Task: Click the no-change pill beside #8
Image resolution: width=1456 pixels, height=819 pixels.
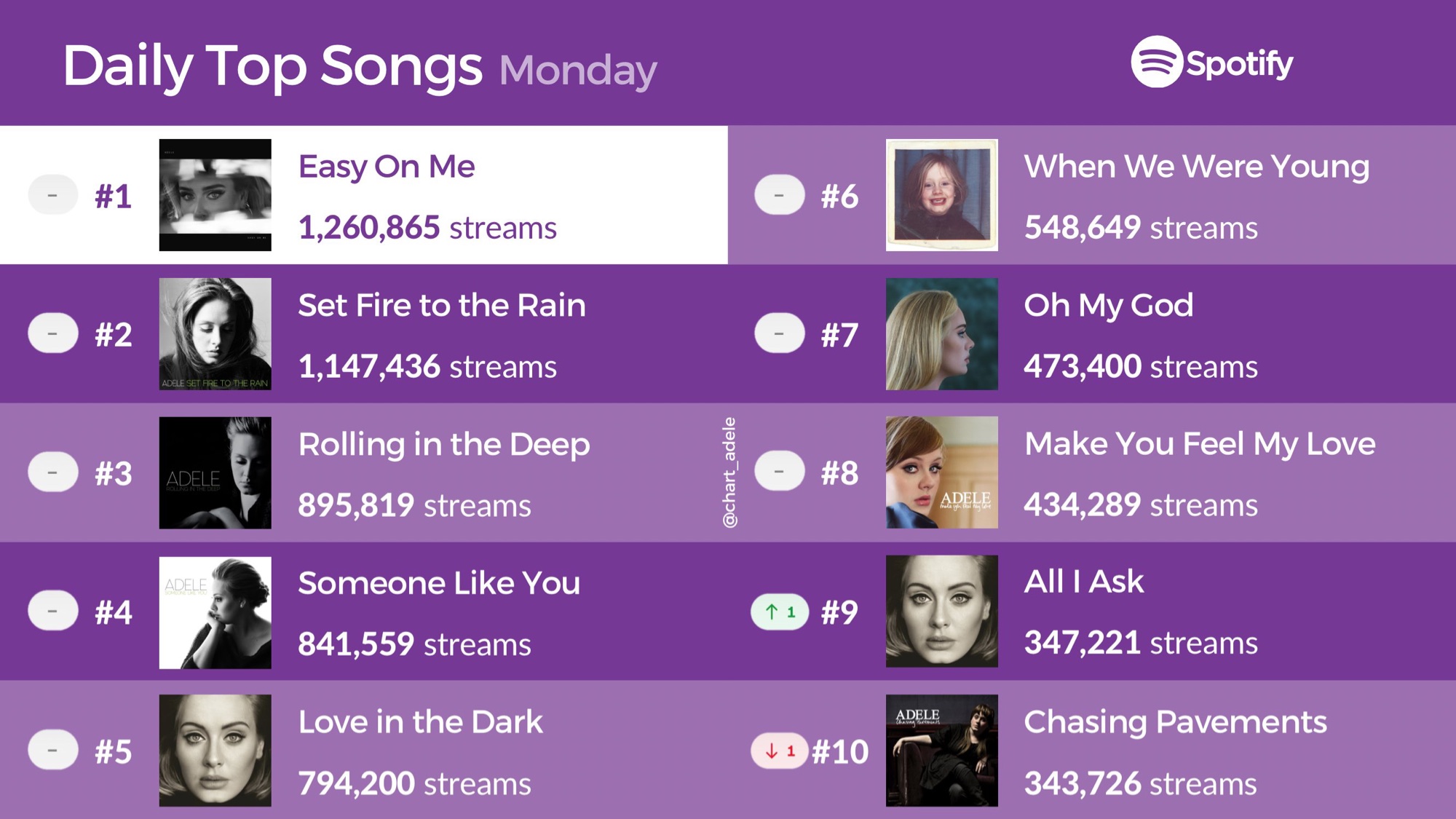Action: click(x=780, y=472)
